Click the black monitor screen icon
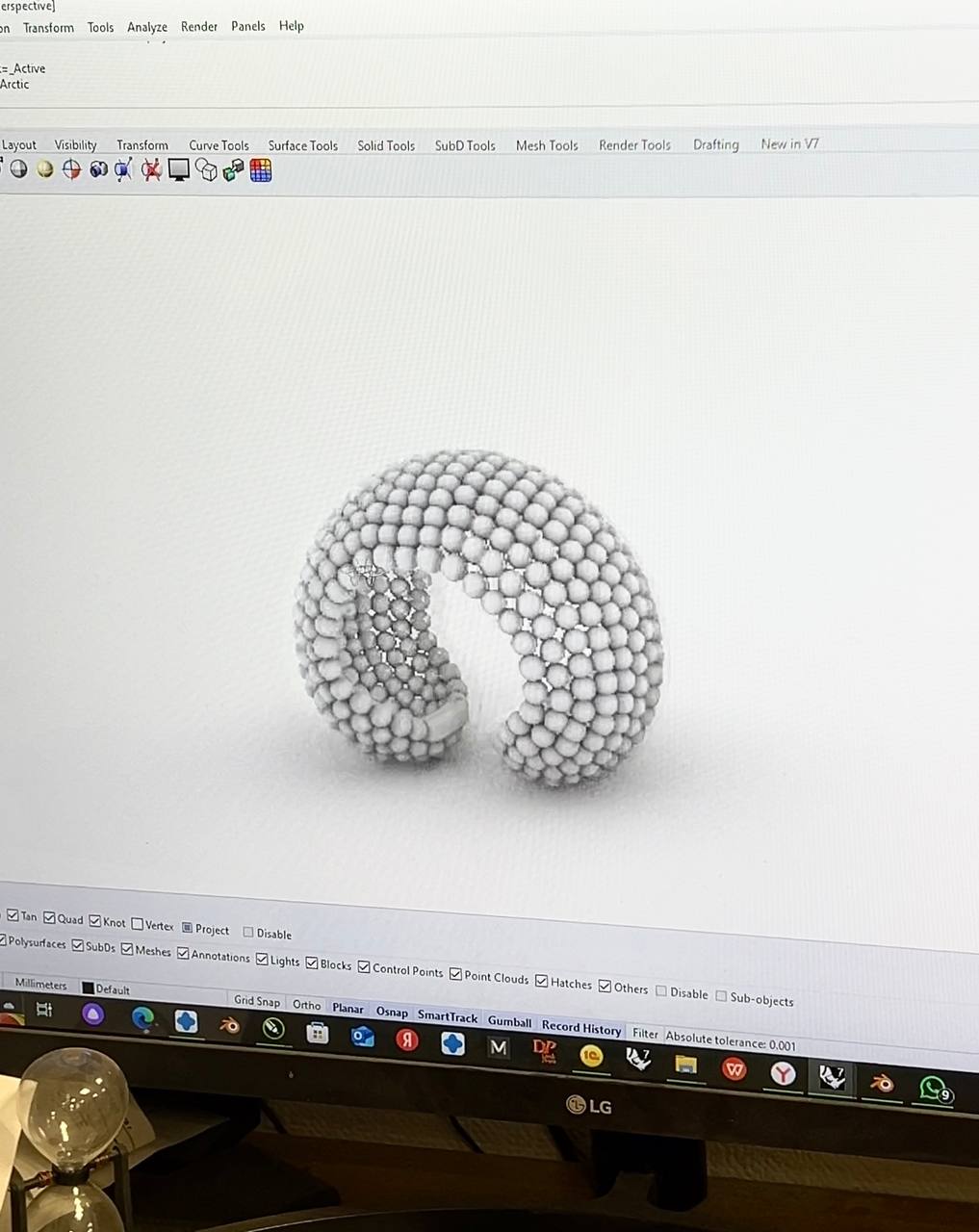This screenshot has width=979, height=1232. pos(178,170)
